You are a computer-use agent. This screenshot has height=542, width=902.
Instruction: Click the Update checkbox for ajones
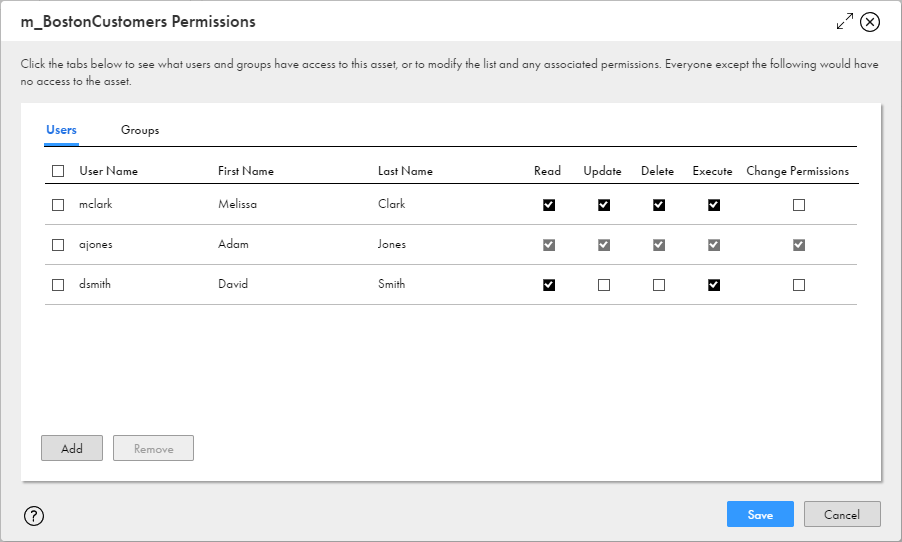[x=604, y=245]
